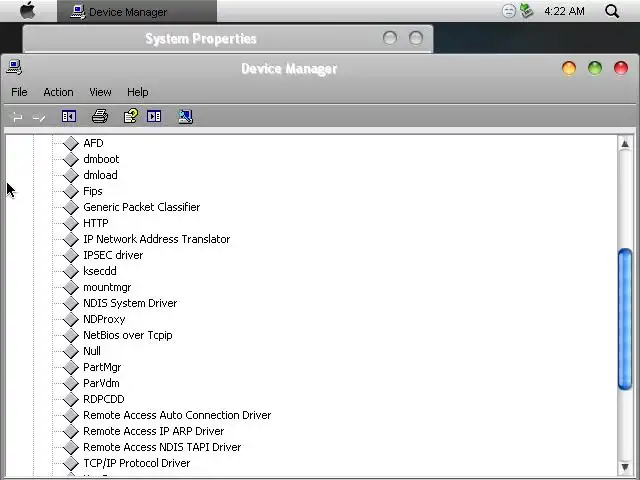Maximize Device Manager with green button
The image size is (640, 480).
pyautogui.click(x=595, y=68)
